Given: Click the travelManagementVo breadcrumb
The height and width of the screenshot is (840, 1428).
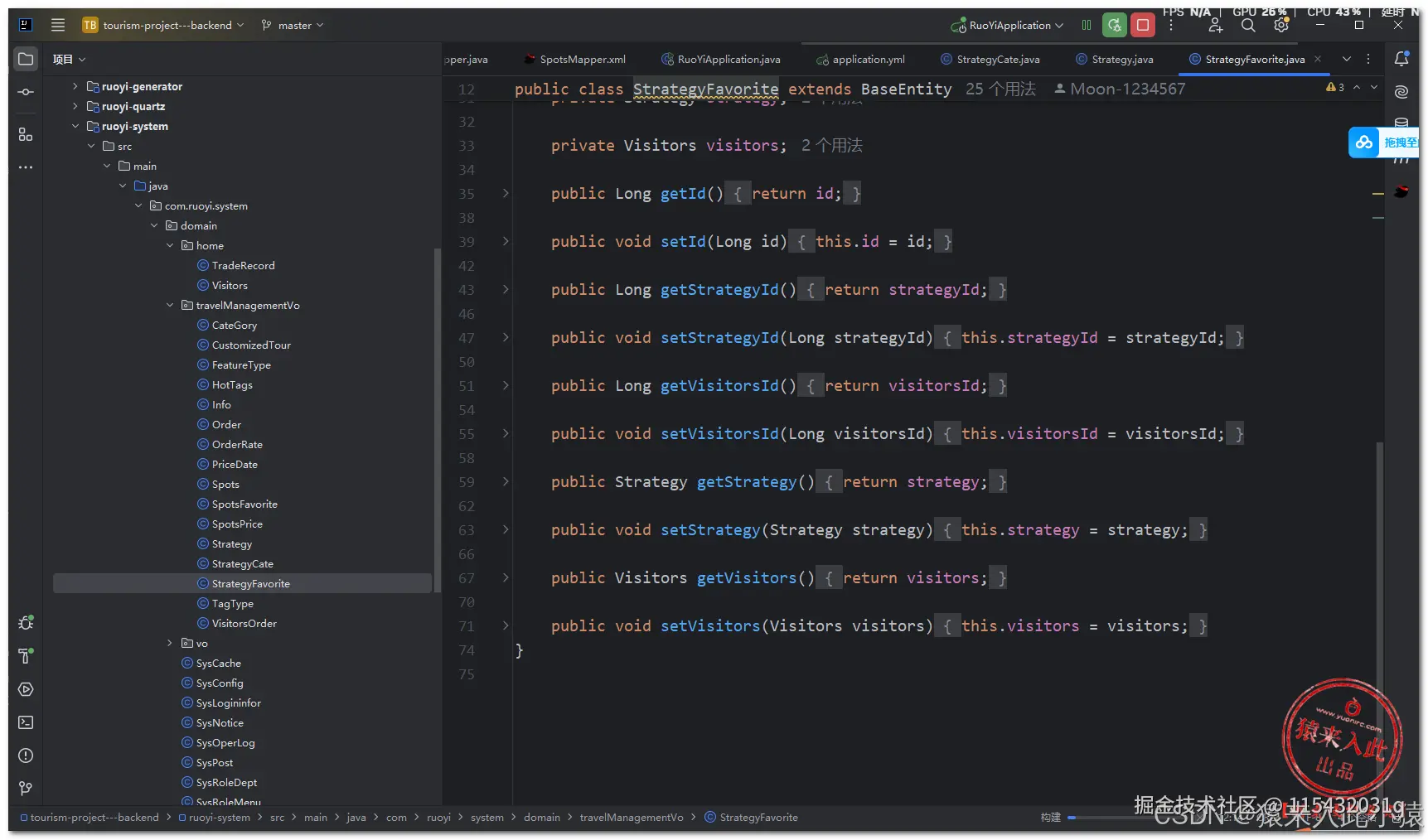Looking at the screenshot, I should coord(632,818).
